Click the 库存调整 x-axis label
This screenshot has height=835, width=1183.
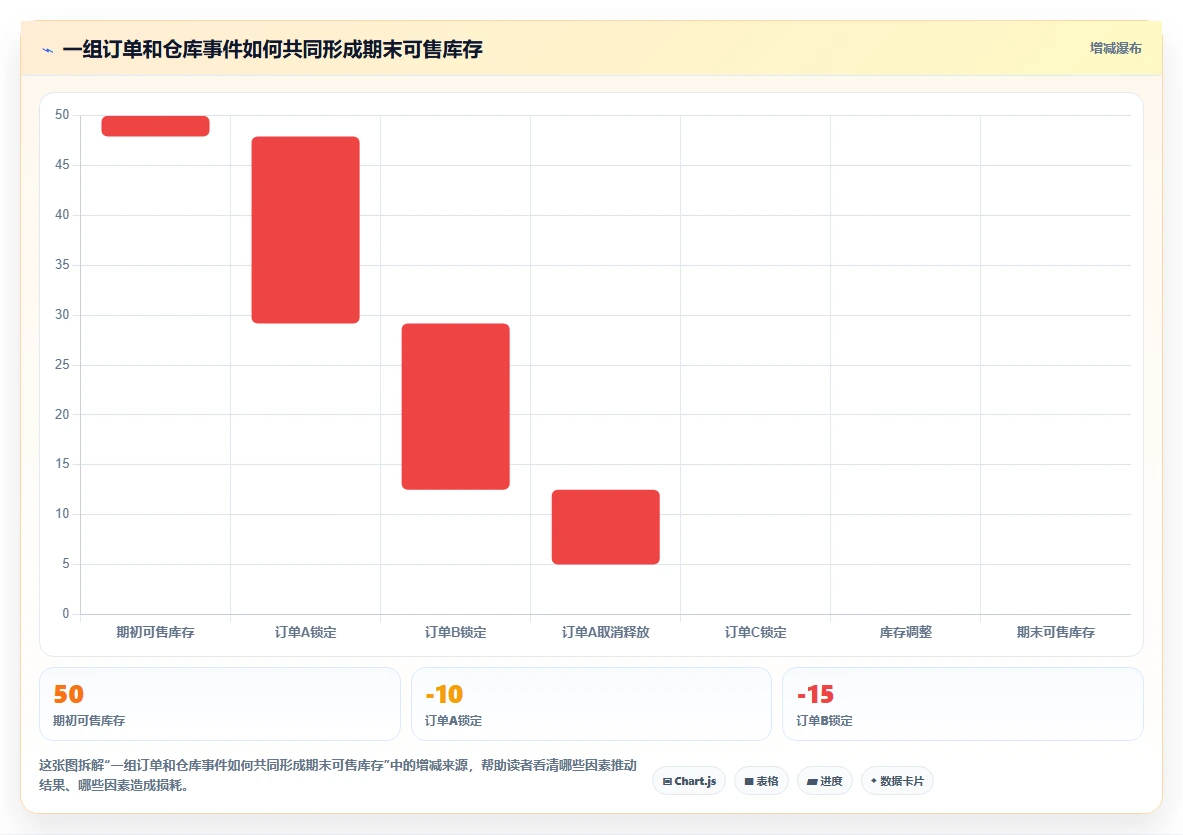[905, 632]
